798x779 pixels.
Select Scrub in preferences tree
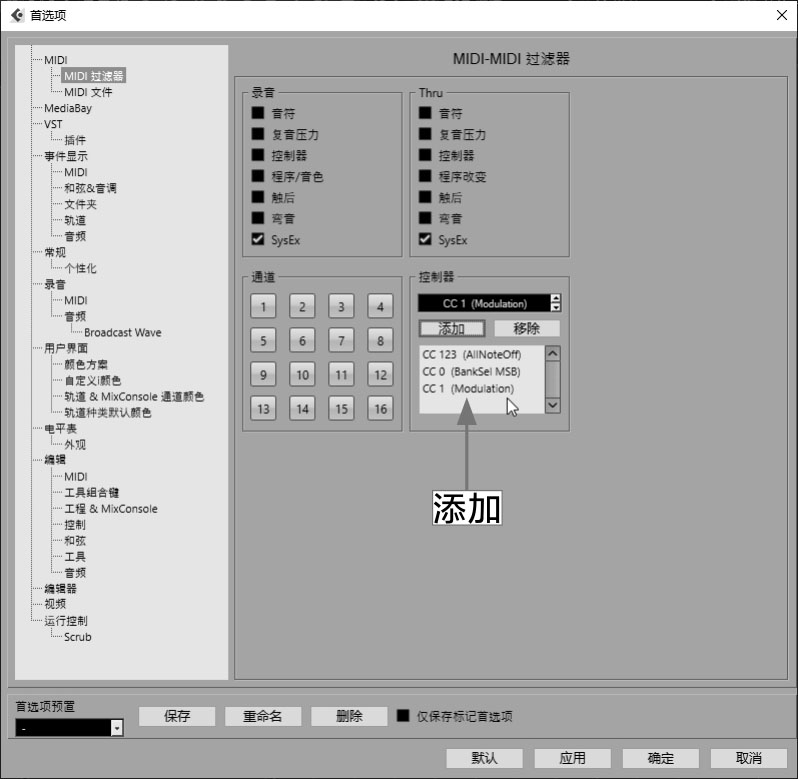77,637
